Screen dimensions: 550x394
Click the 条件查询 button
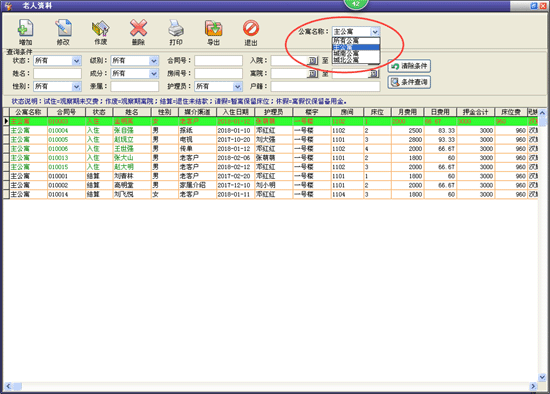pos(409,82)
